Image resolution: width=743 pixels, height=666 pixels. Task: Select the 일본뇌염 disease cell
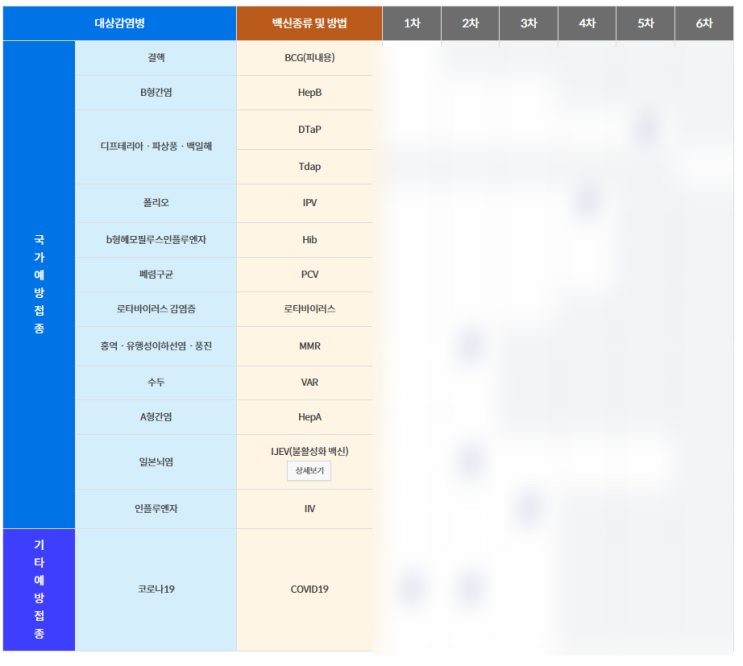[156, 462]
